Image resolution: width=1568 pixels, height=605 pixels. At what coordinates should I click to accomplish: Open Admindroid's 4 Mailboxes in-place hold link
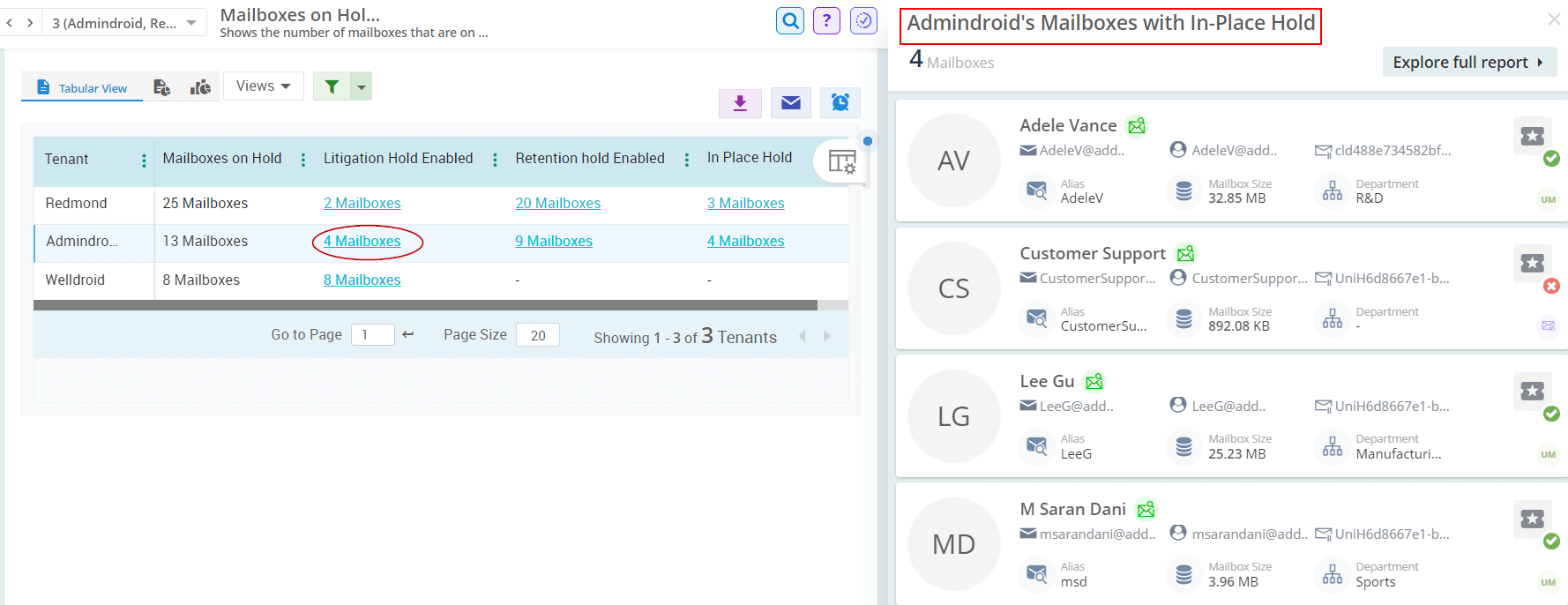point(745,241)
